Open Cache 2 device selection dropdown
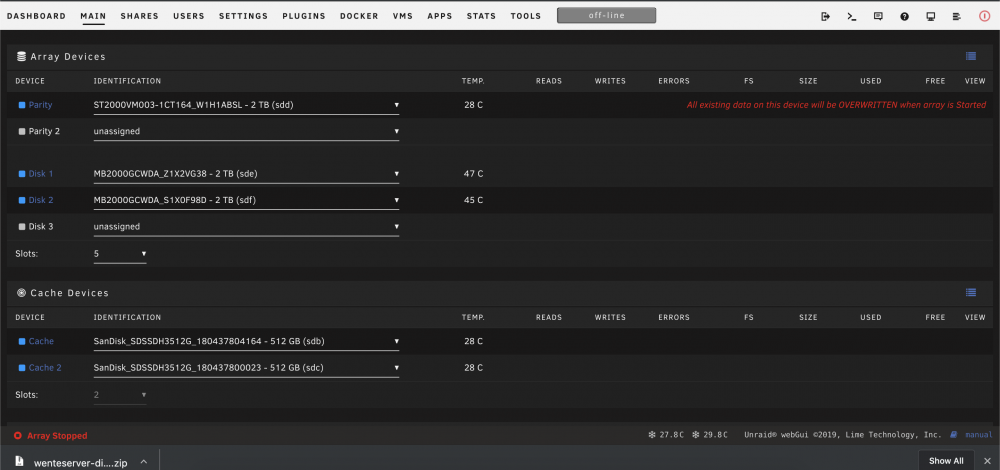 click(246, 368)
